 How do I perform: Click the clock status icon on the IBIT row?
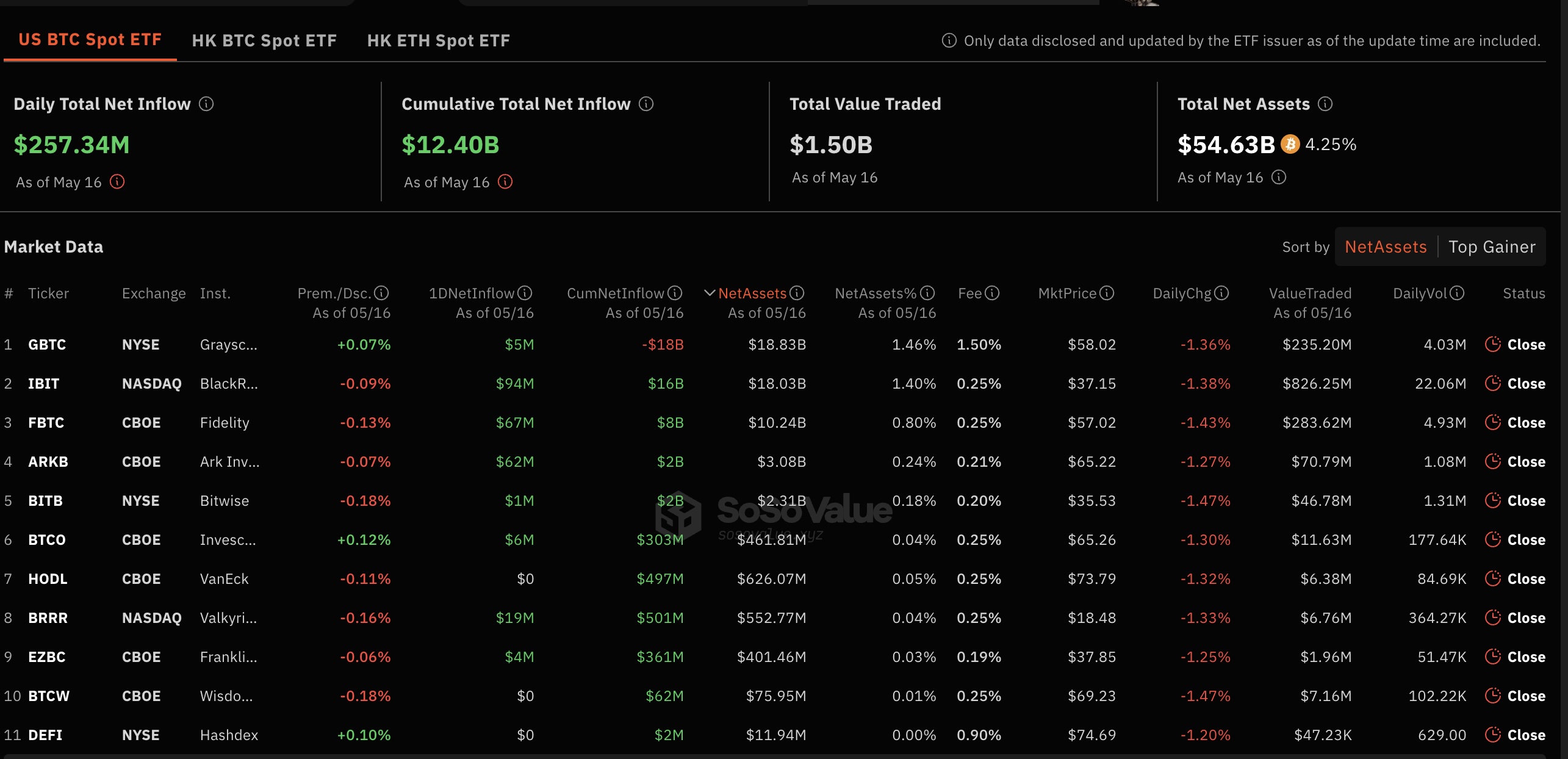(x=1493, y=383)
